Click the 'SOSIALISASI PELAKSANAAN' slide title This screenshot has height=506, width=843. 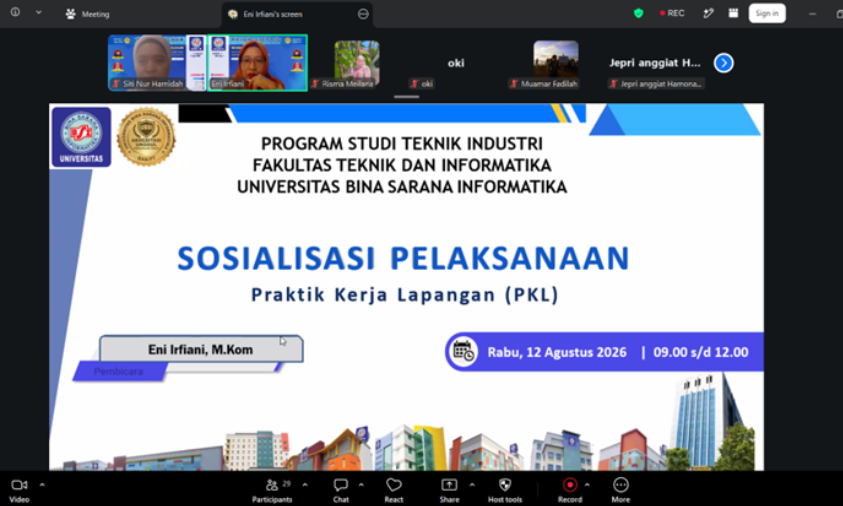(x=403, y=258)
